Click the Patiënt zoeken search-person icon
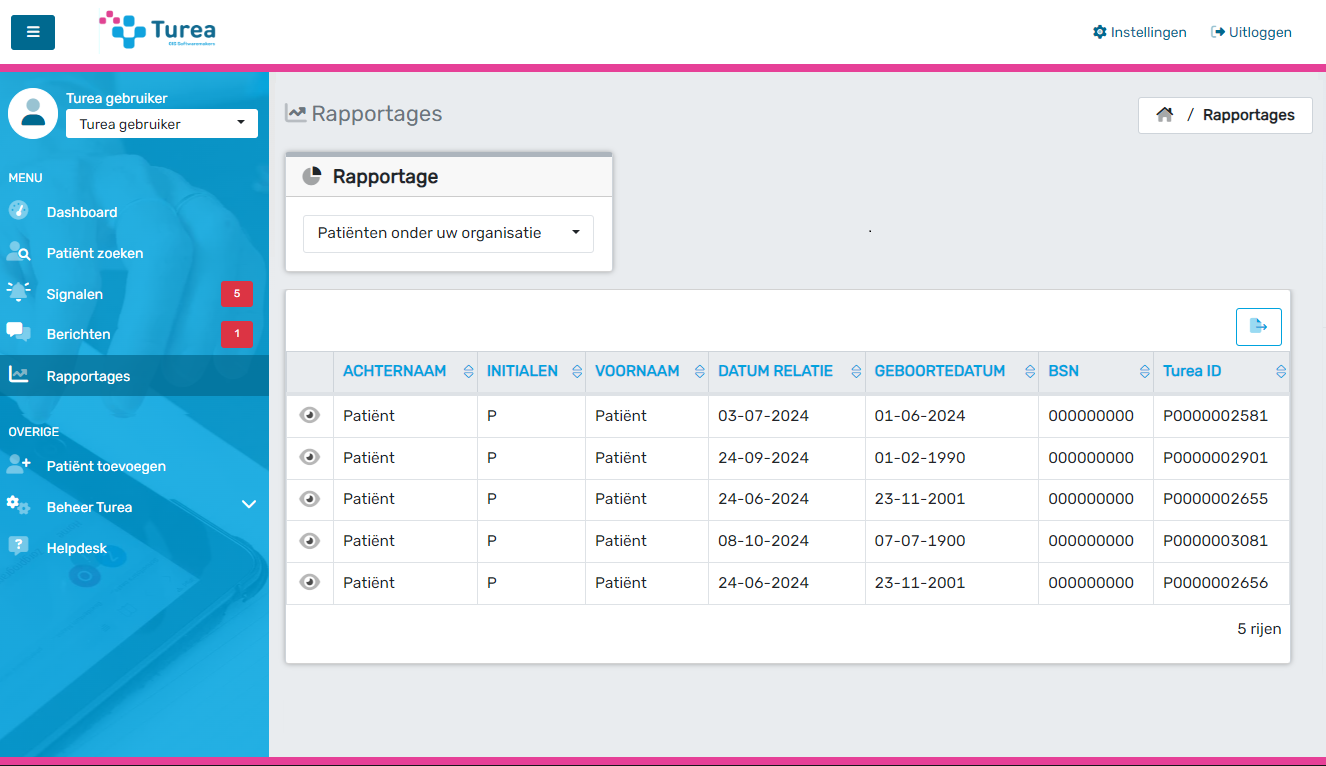 pos(18,252)
